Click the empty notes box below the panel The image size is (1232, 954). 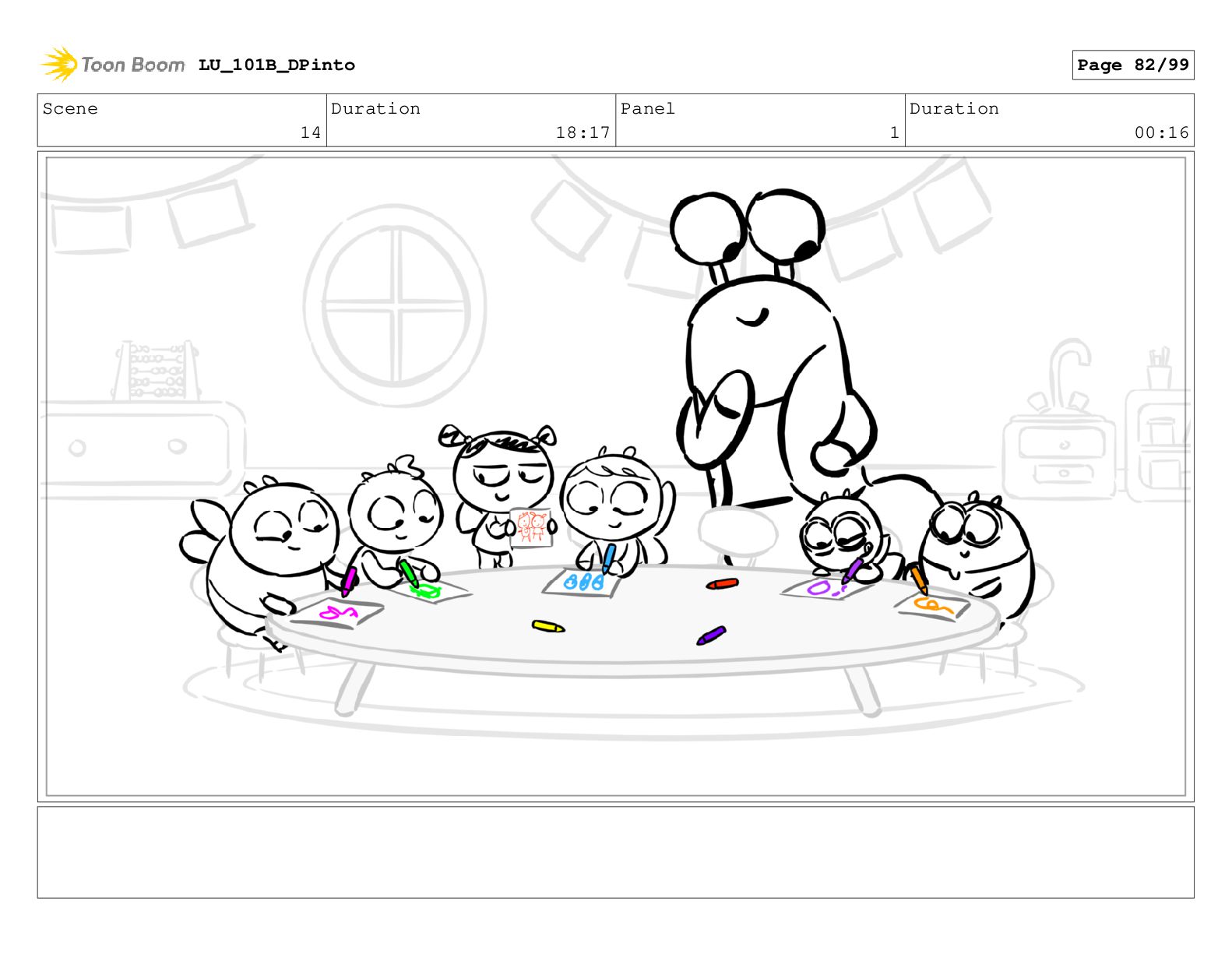pos(615,852)
